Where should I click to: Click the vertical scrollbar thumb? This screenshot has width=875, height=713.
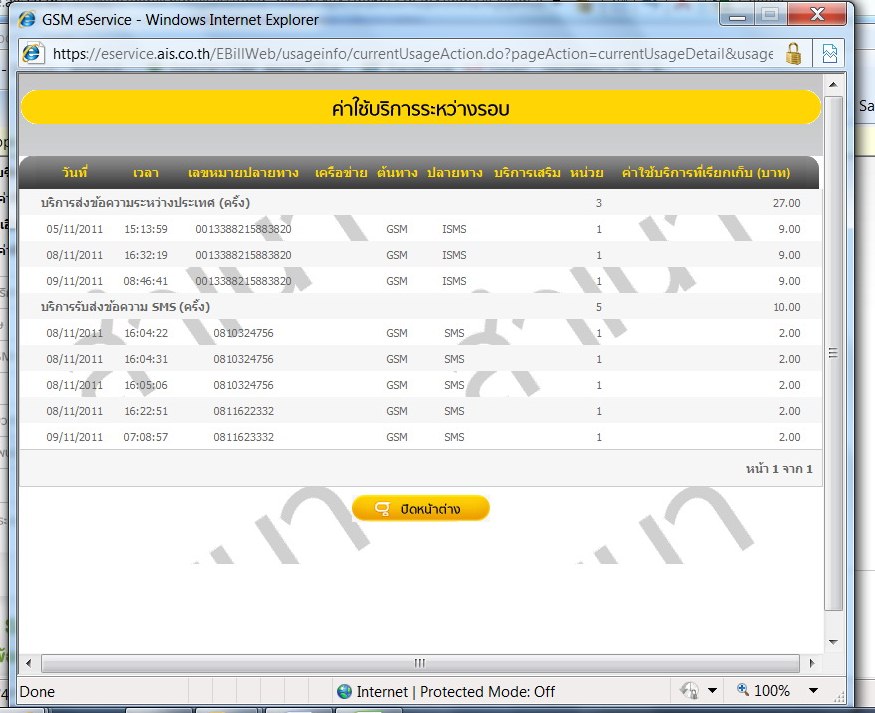tap(833, 353)
